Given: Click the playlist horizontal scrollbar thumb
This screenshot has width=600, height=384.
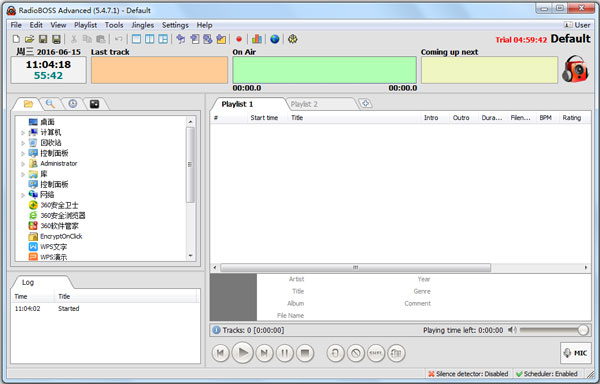Looking at the screenshot, I should (355, 267).
